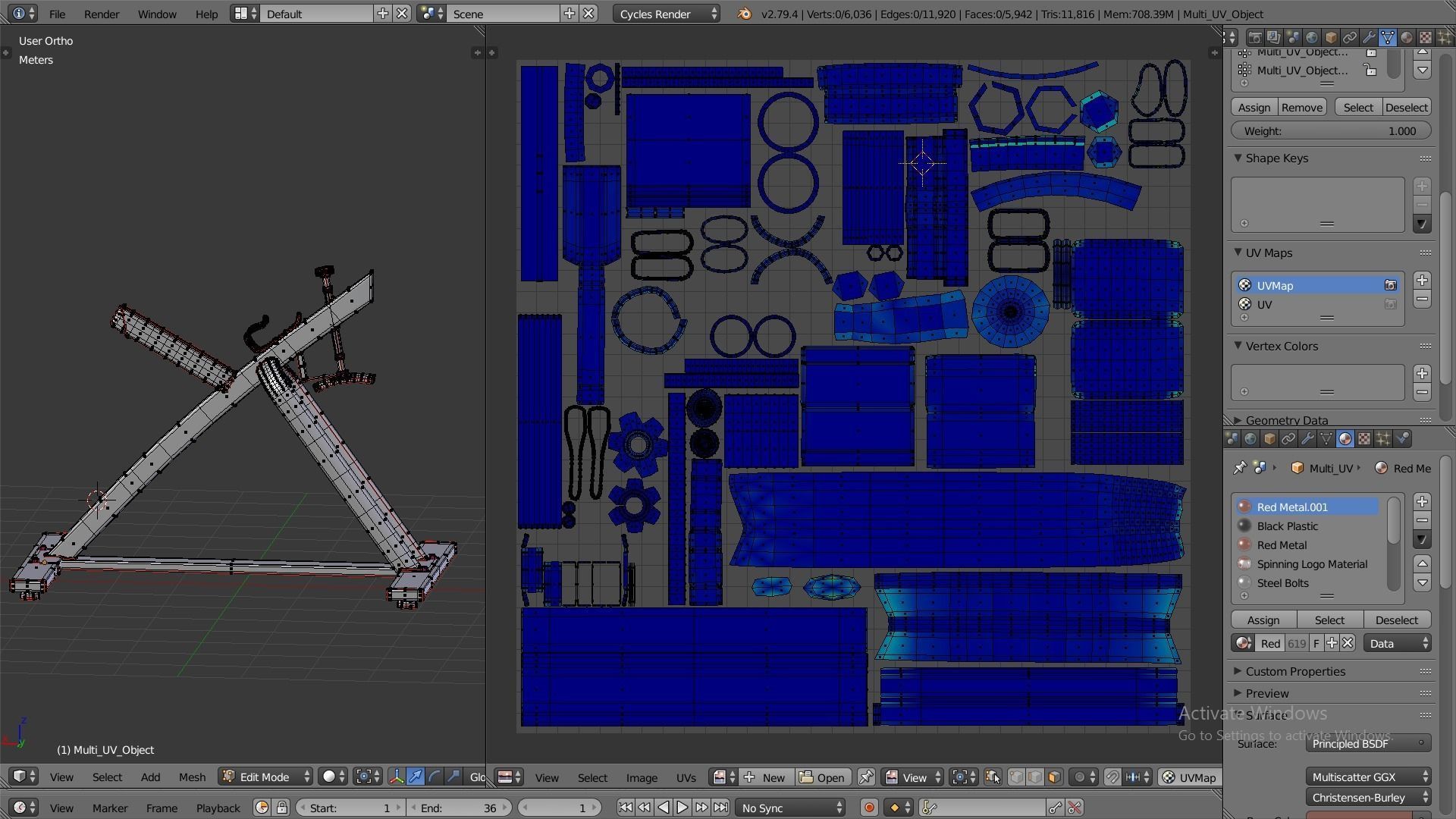Open the render camera tab in properties
Image resolution: width=1456 pixels, height=819 pixels.
click(x=1255, y=37)
